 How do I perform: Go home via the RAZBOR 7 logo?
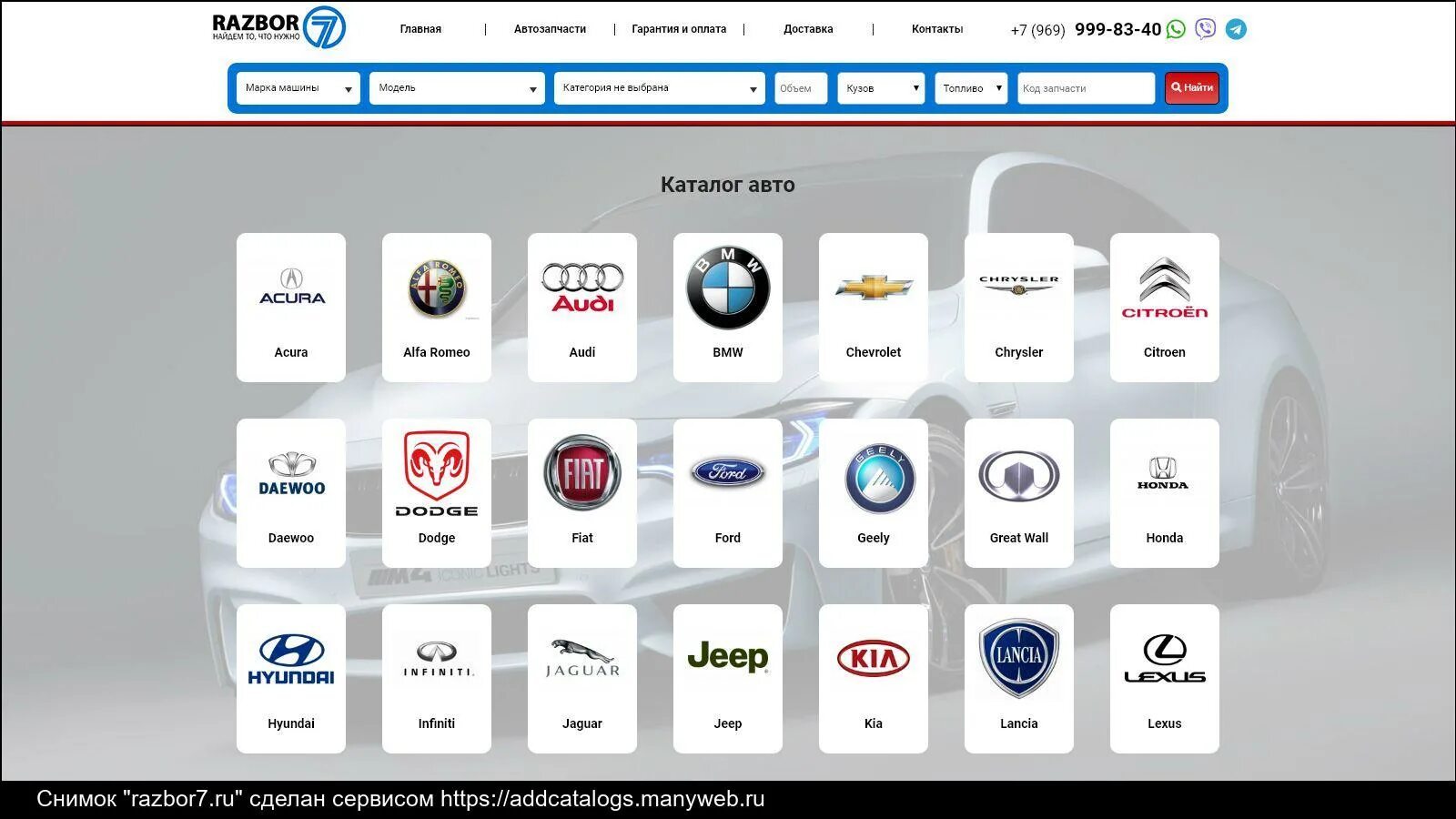278,27
